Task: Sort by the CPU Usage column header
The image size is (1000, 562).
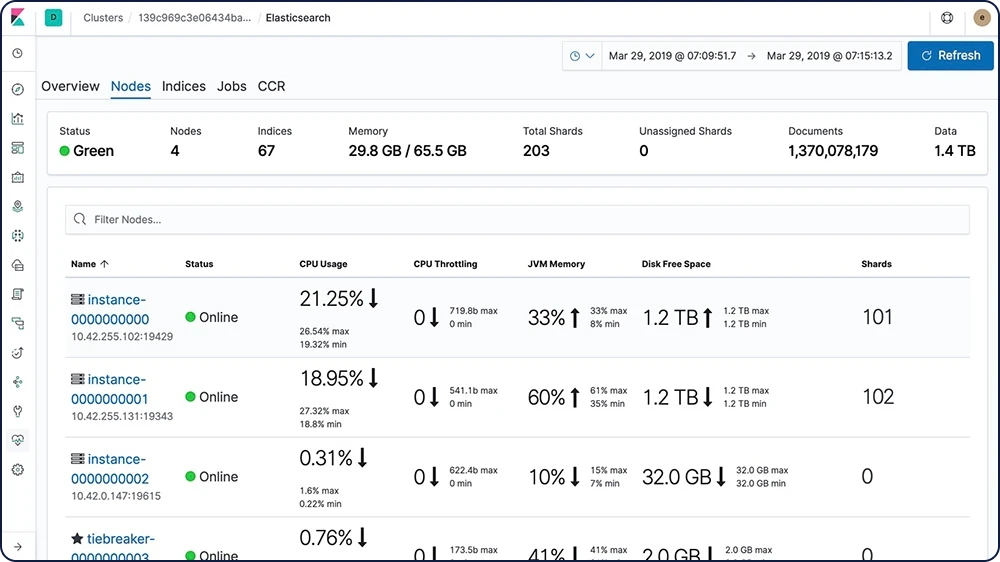Action: point(323,264)
